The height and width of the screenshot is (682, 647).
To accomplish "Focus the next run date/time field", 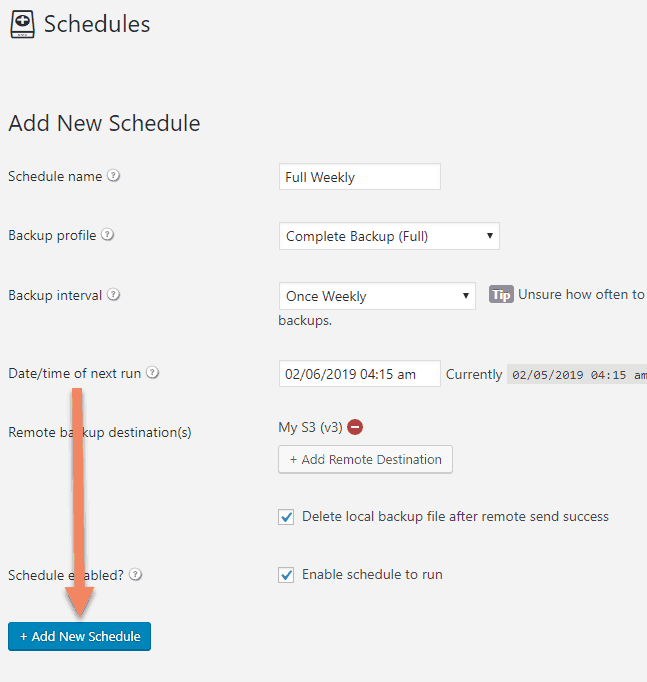I will coord(360,374).
